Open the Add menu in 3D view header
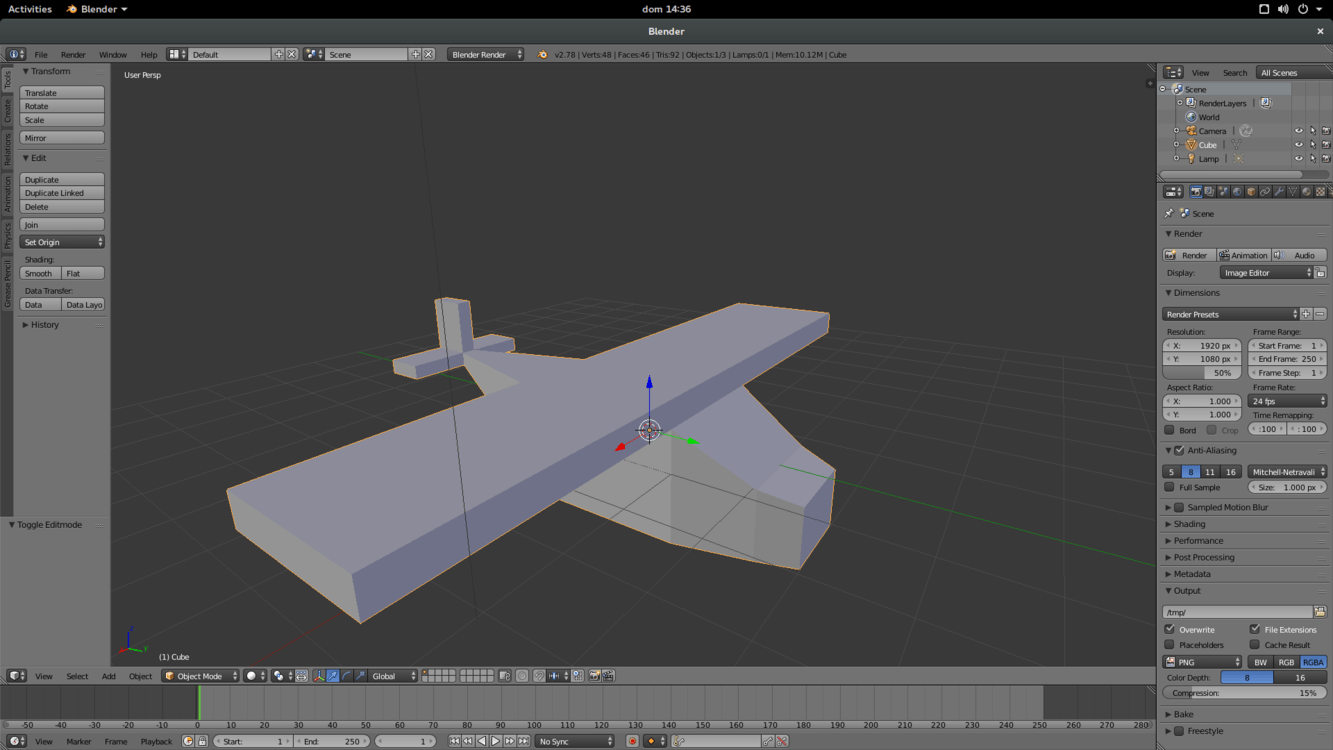 tap(108, 677)
